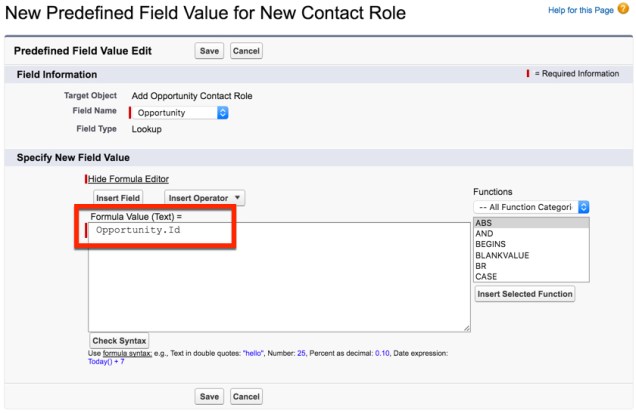Click the top Save button
The height and width of the screenshot is (414, 636).
[x=209, y=50]
